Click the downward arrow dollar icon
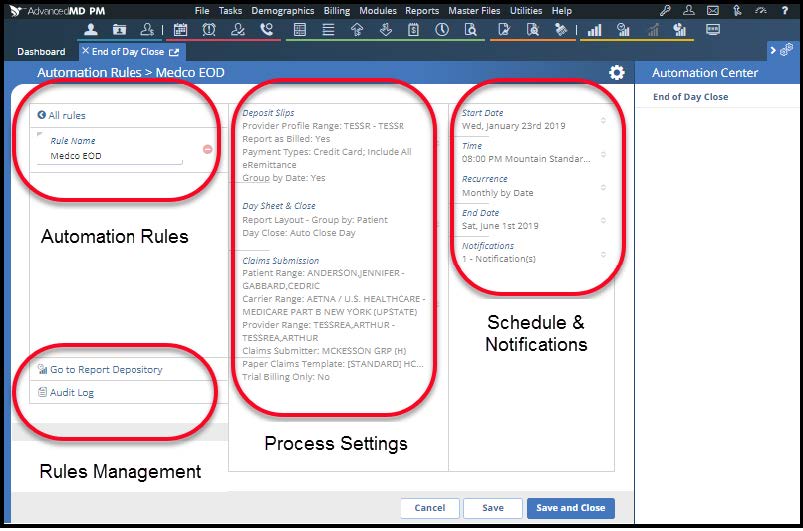The height and width of the screenshot is (531, 803). [385, 30]
